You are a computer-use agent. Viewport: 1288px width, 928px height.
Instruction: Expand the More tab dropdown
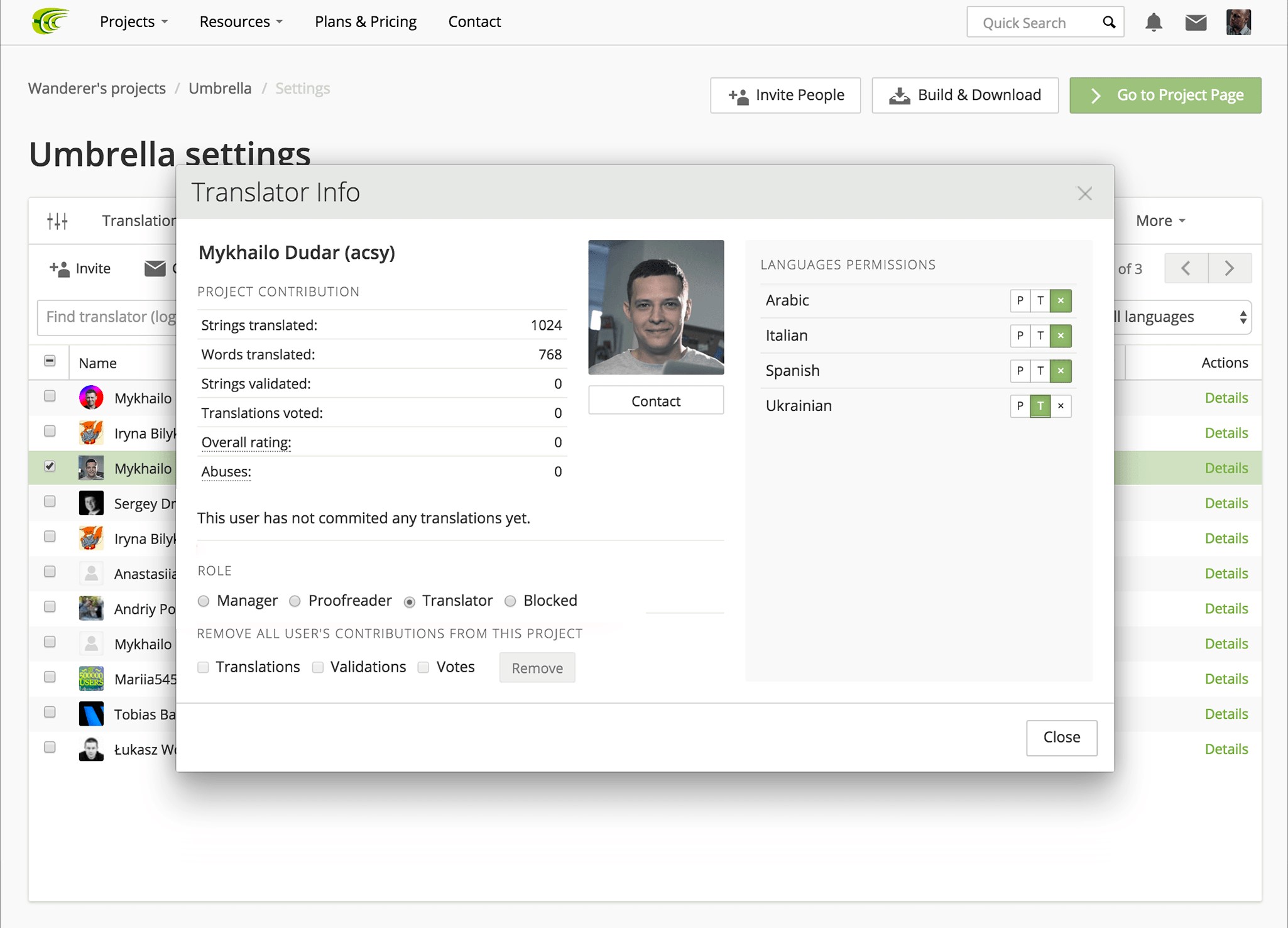click(x=1160, y=221)
